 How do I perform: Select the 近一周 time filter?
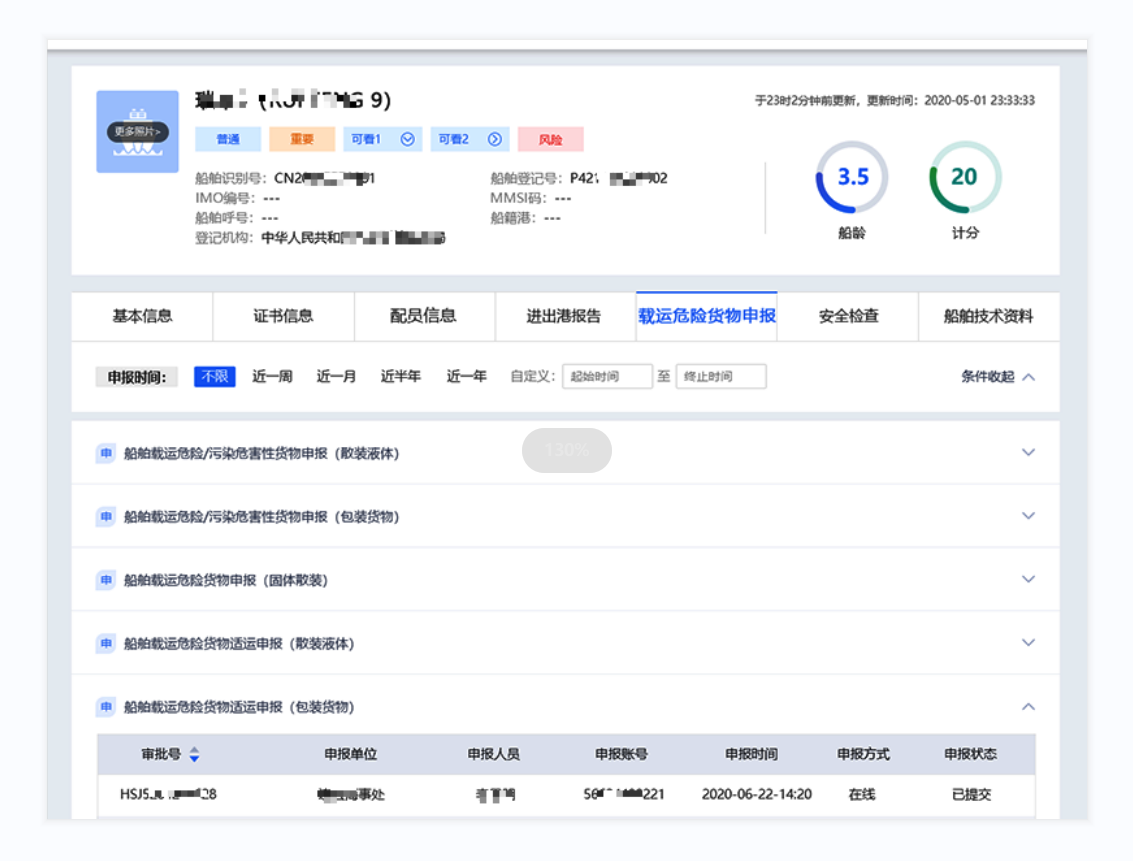[x=272, y=377]
